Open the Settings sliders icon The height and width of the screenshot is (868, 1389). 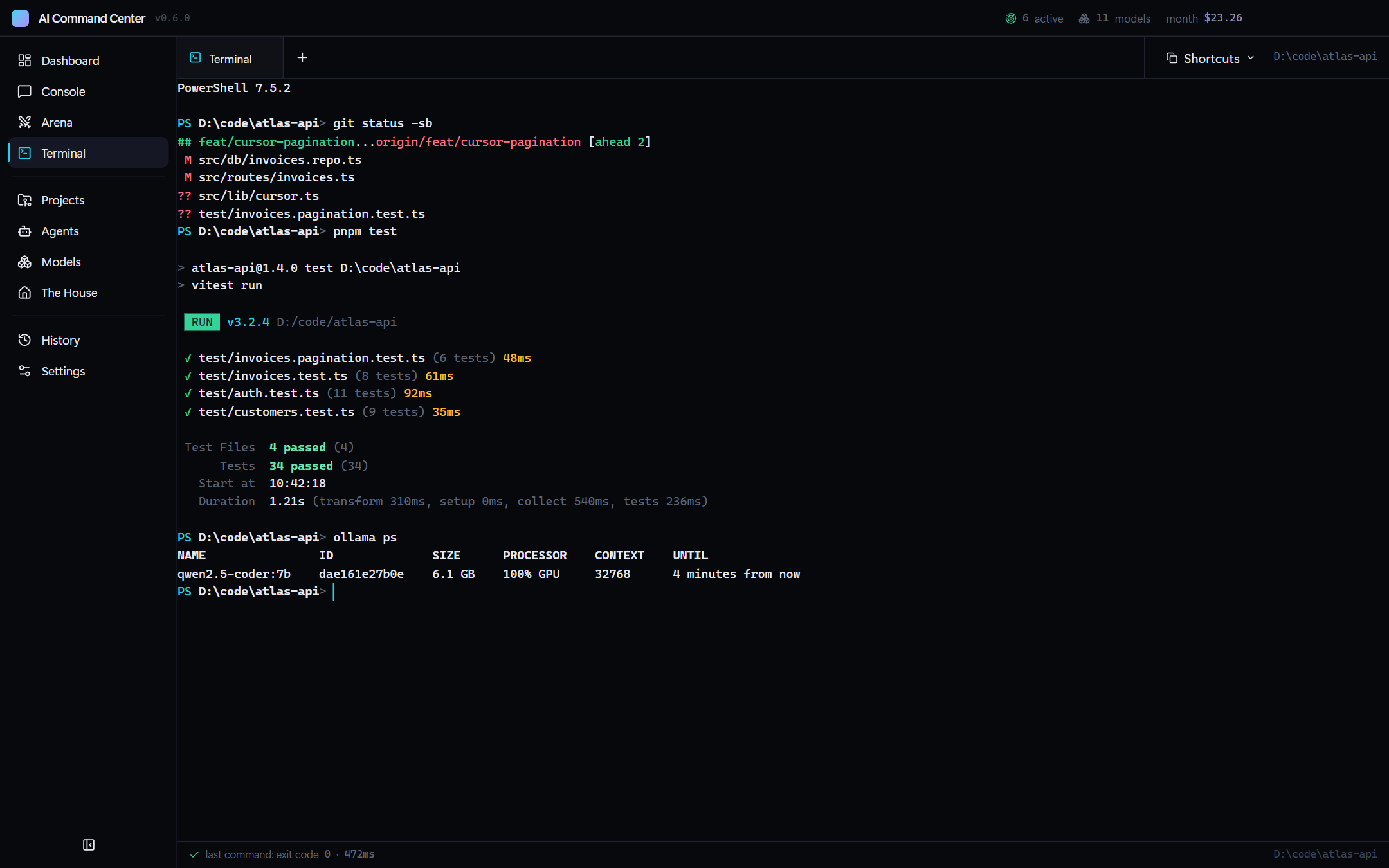click(24, 371)
